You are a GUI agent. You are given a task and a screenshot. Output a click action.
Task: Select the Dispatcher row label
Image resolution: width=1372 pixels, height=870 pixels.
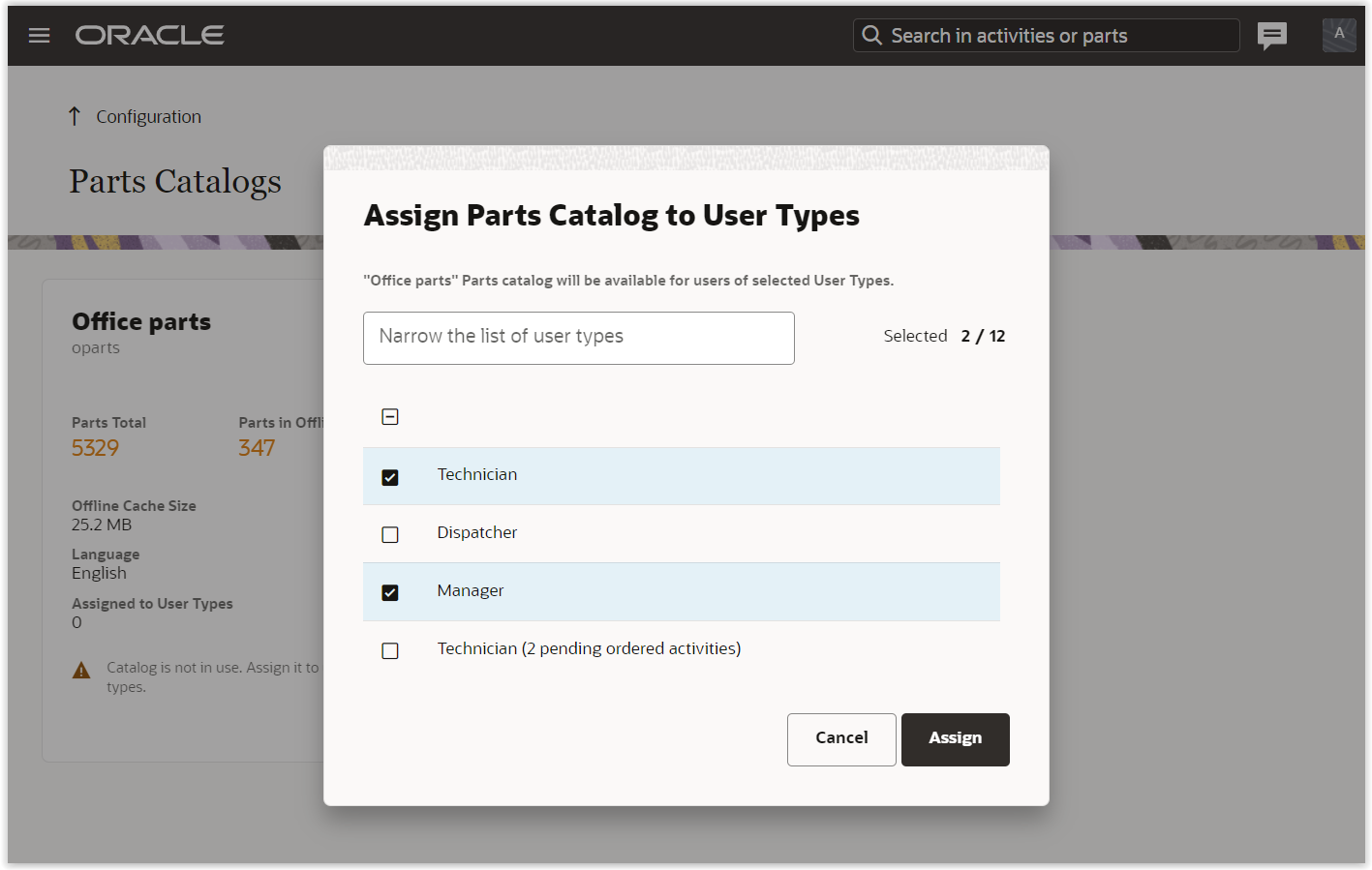click(476, 532)
